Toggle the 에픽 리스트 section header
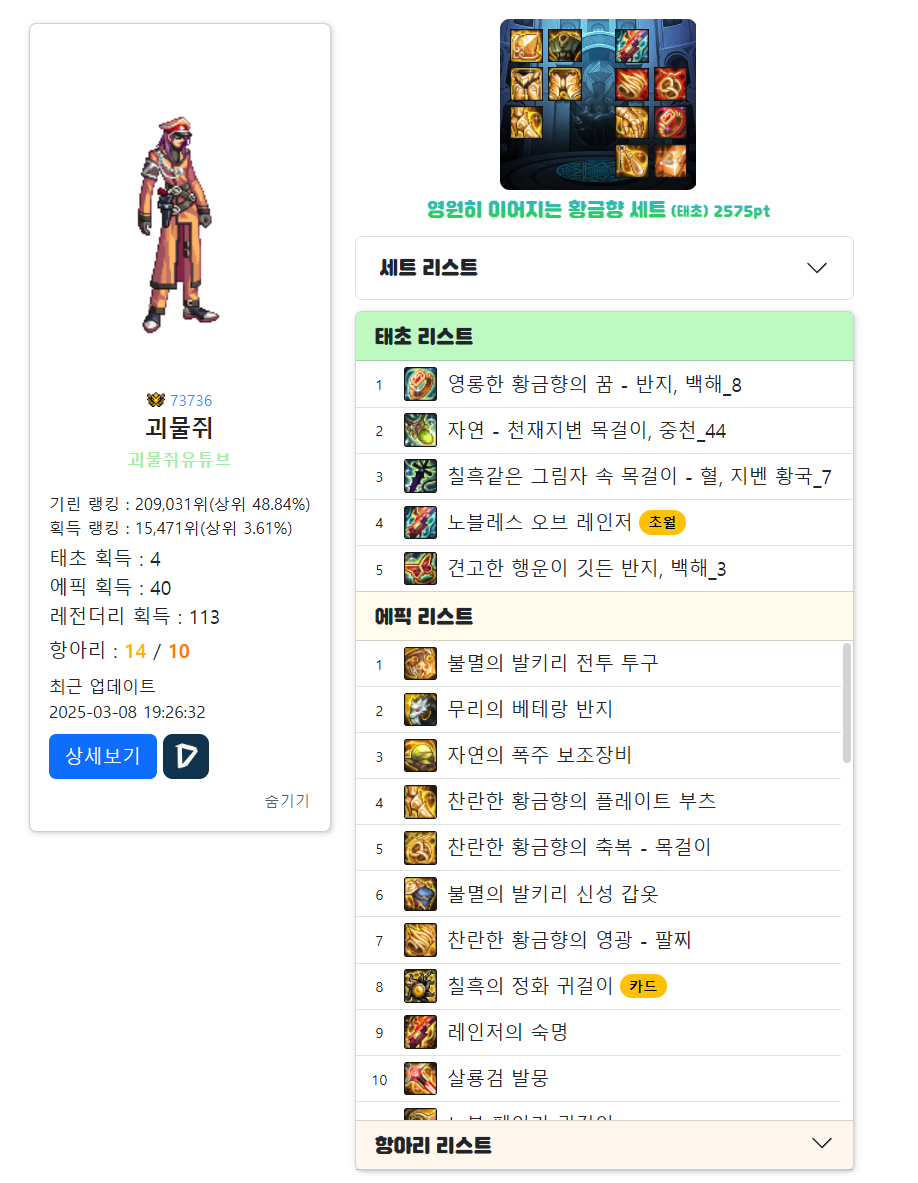 click(604, 616)
